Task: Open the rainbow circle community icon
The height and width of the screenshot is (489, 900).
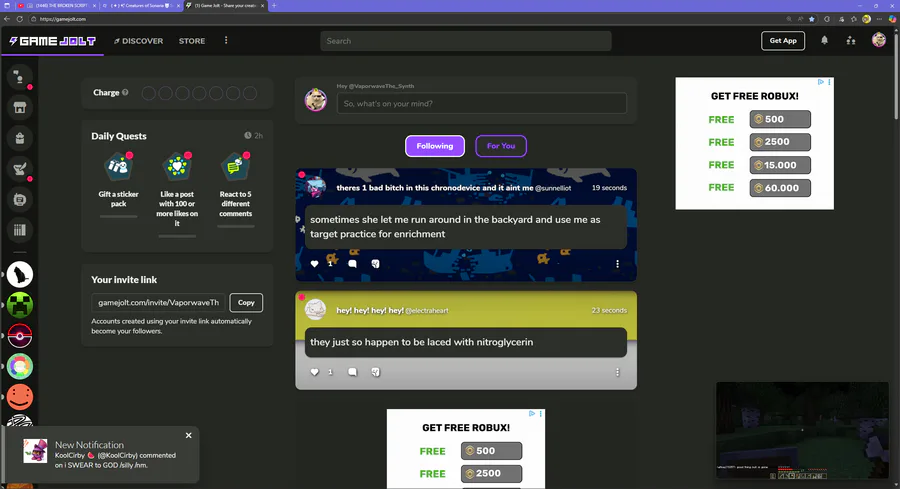Action: tap(20, 366)
